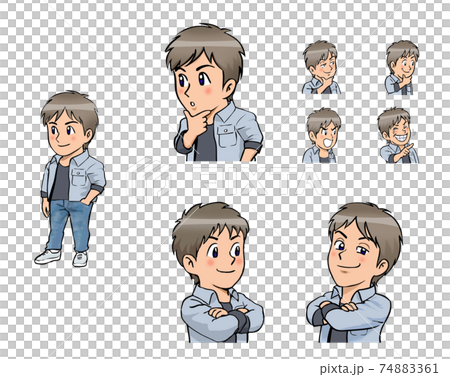The image size is (450, 377).
Task: Click the pointing finger of laughing boy
Action: pyautogui.click(x=409, y=147)
